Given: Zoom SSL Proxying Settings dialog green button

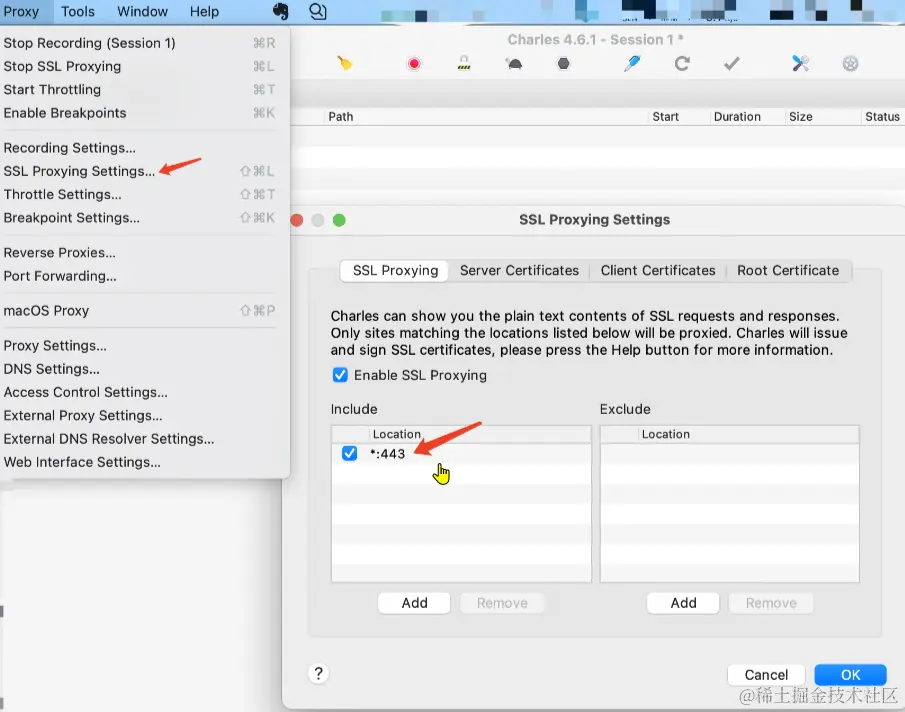Looking at the screenshot, I should 339,220.
